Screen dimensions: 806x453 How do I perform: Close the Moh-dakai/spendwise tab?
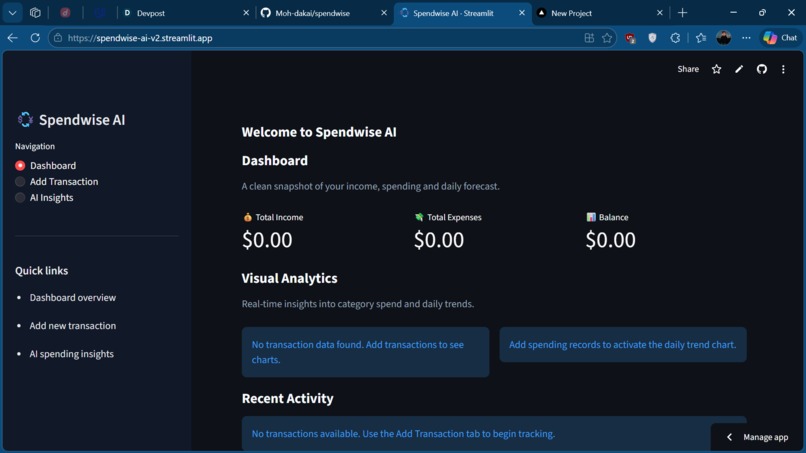point(383,13)
